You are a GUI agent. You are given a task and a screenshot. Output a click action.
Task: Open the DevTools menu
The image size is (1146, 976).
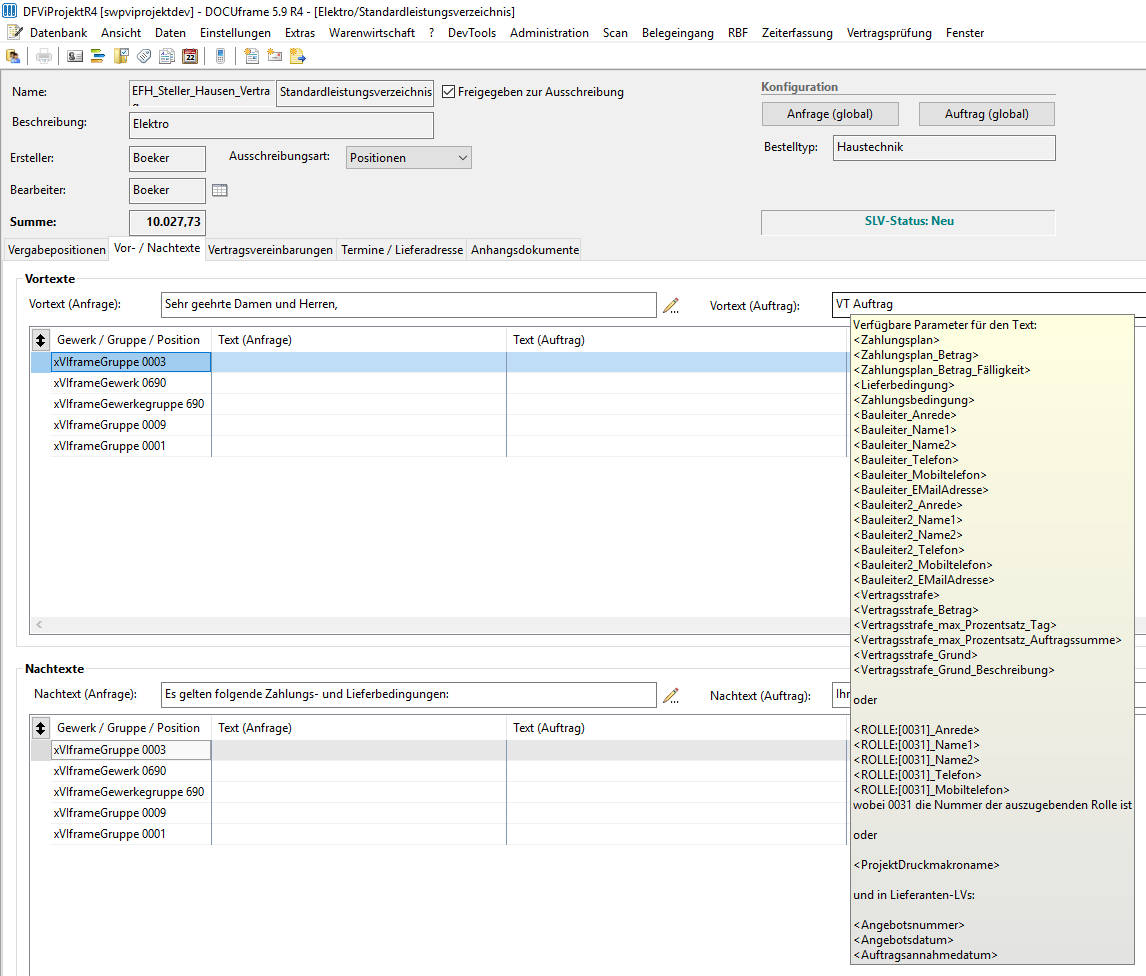pyautogui.click(x=472, y=33)
